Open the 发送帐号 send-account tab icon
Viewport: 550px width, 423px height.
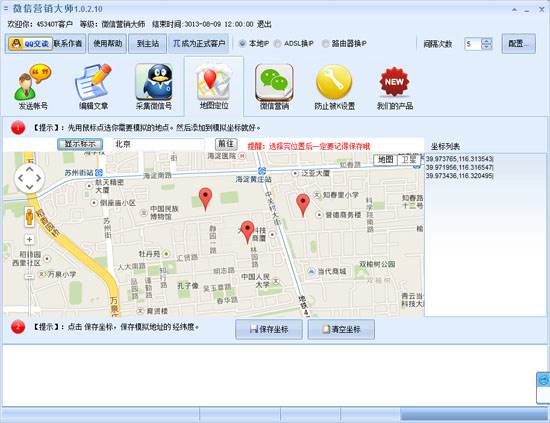click(x=33, y=86)
